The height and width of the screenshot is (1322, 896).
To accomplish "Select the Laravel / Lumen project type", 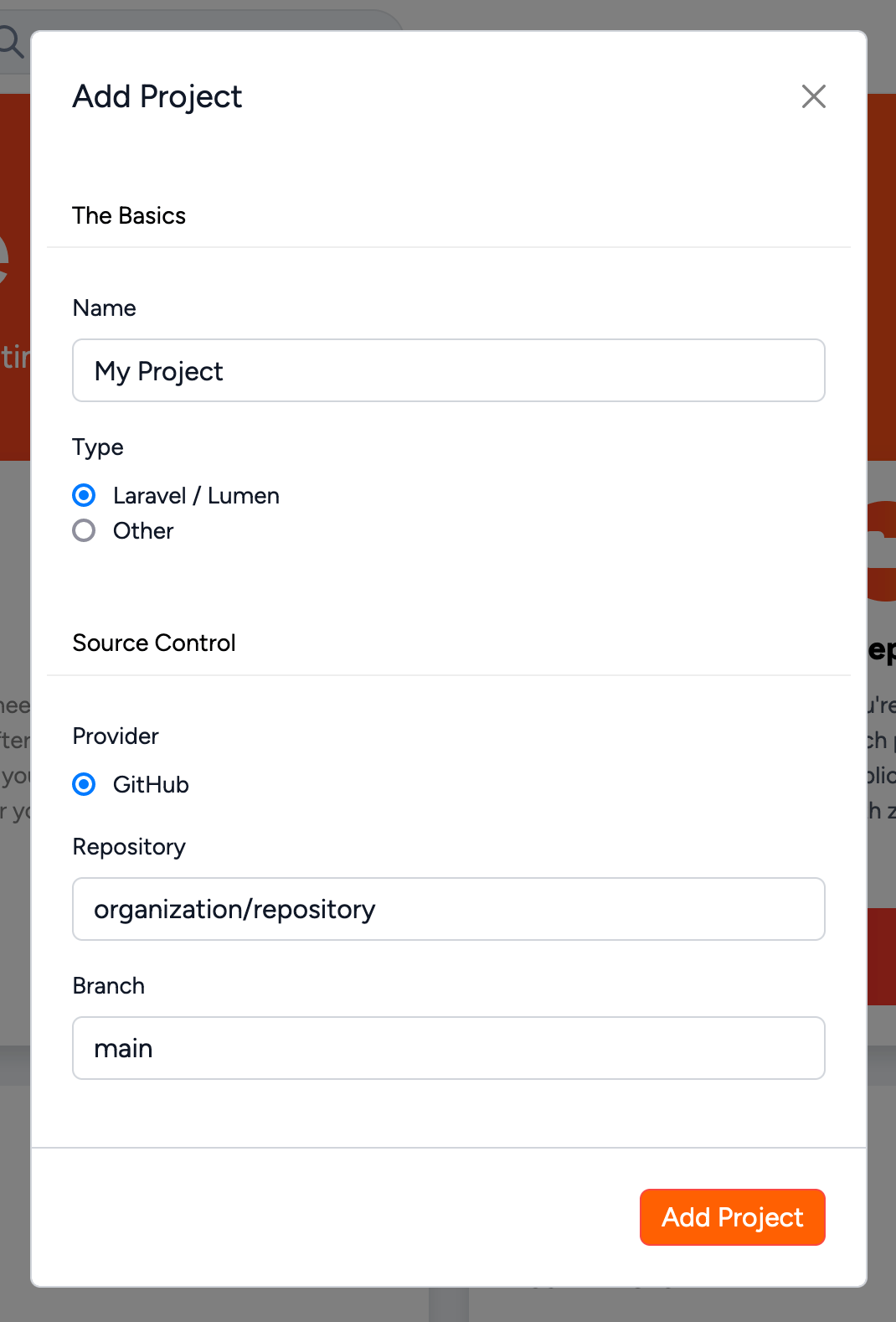I will pyautogui.click(x=84, y=495).
